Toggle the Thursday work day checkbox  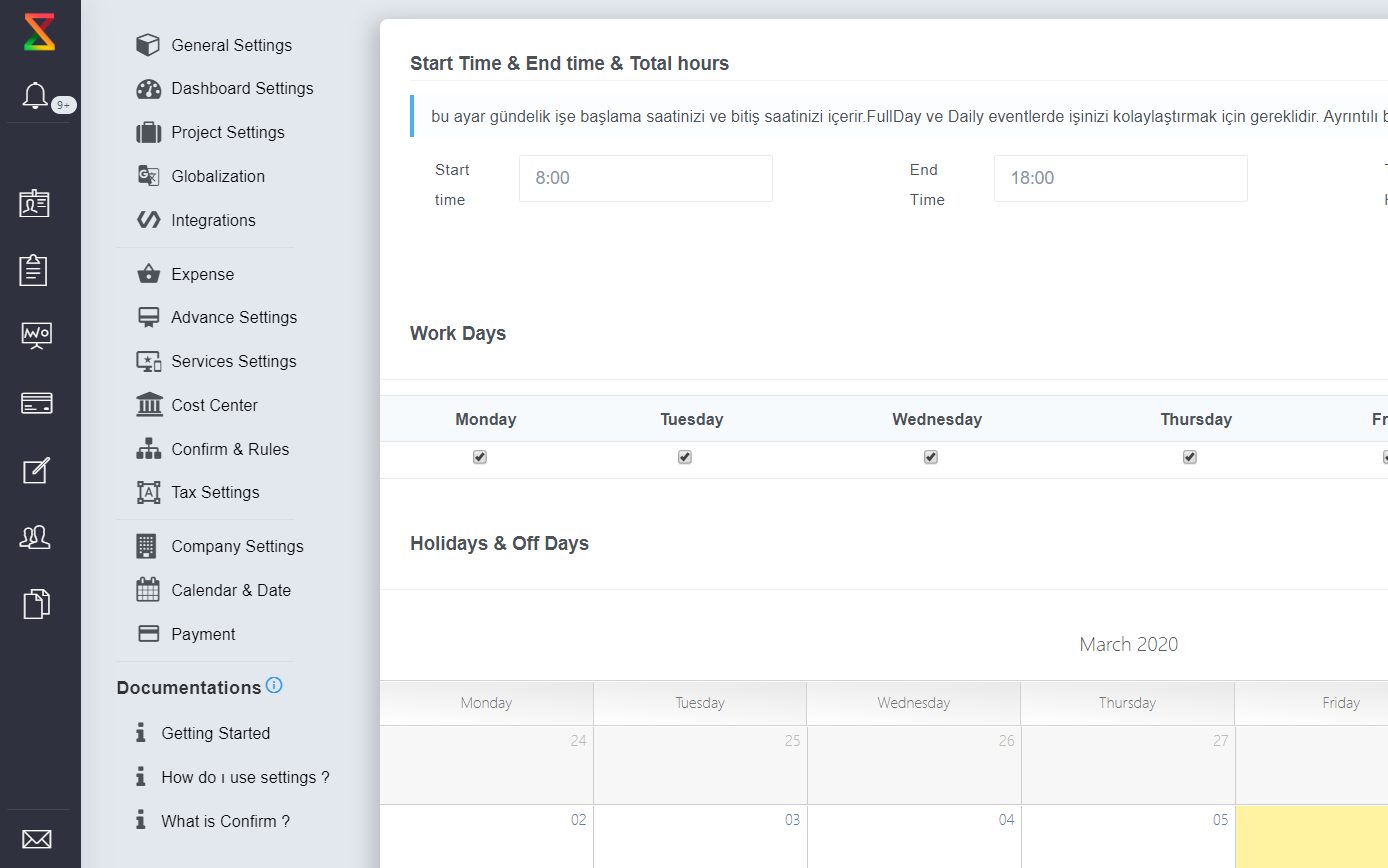[1190, 457]
